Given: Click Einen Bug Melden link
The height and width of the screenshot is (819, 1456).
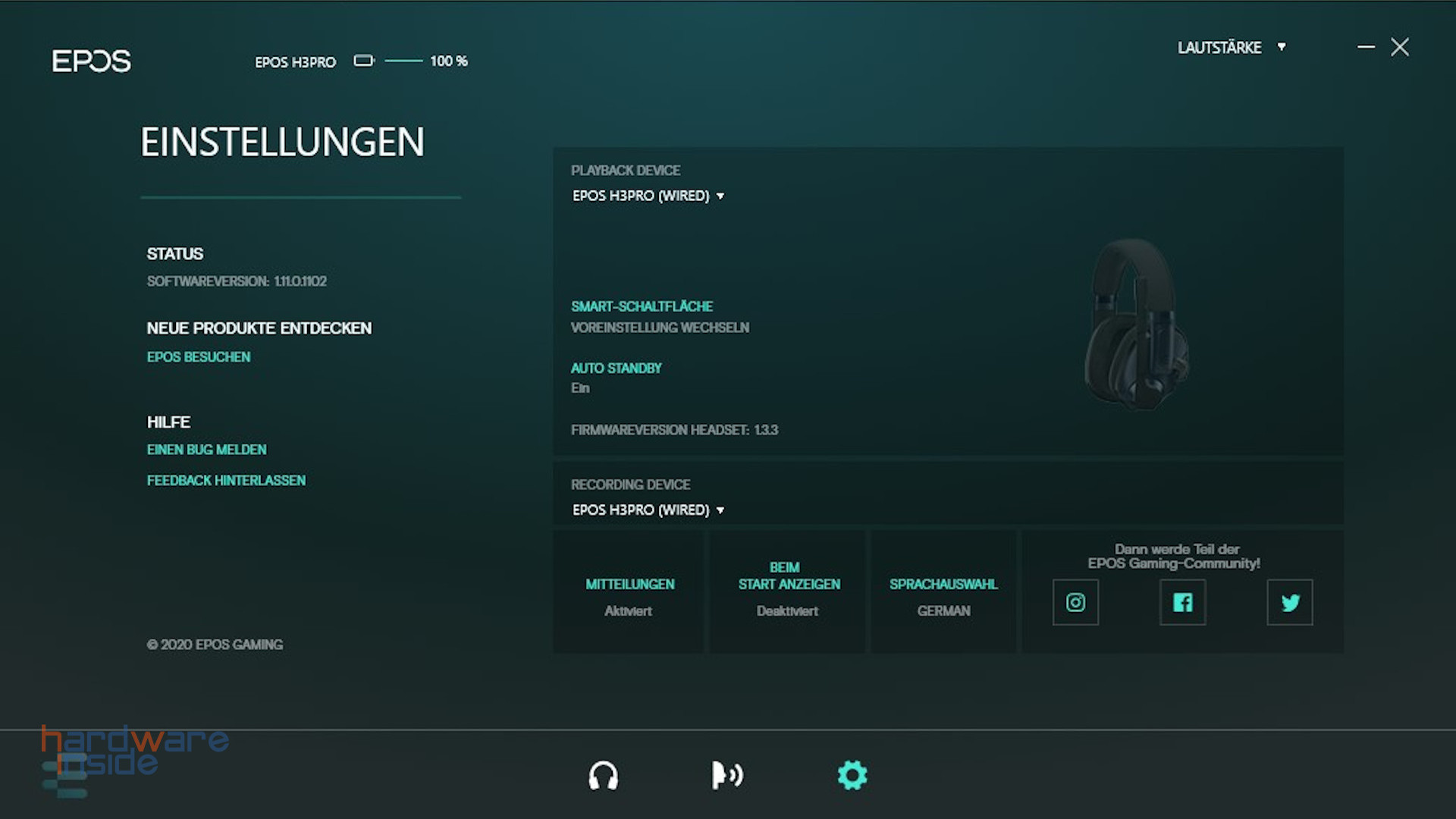Looking at the screenshot, I should pos(206,450).
